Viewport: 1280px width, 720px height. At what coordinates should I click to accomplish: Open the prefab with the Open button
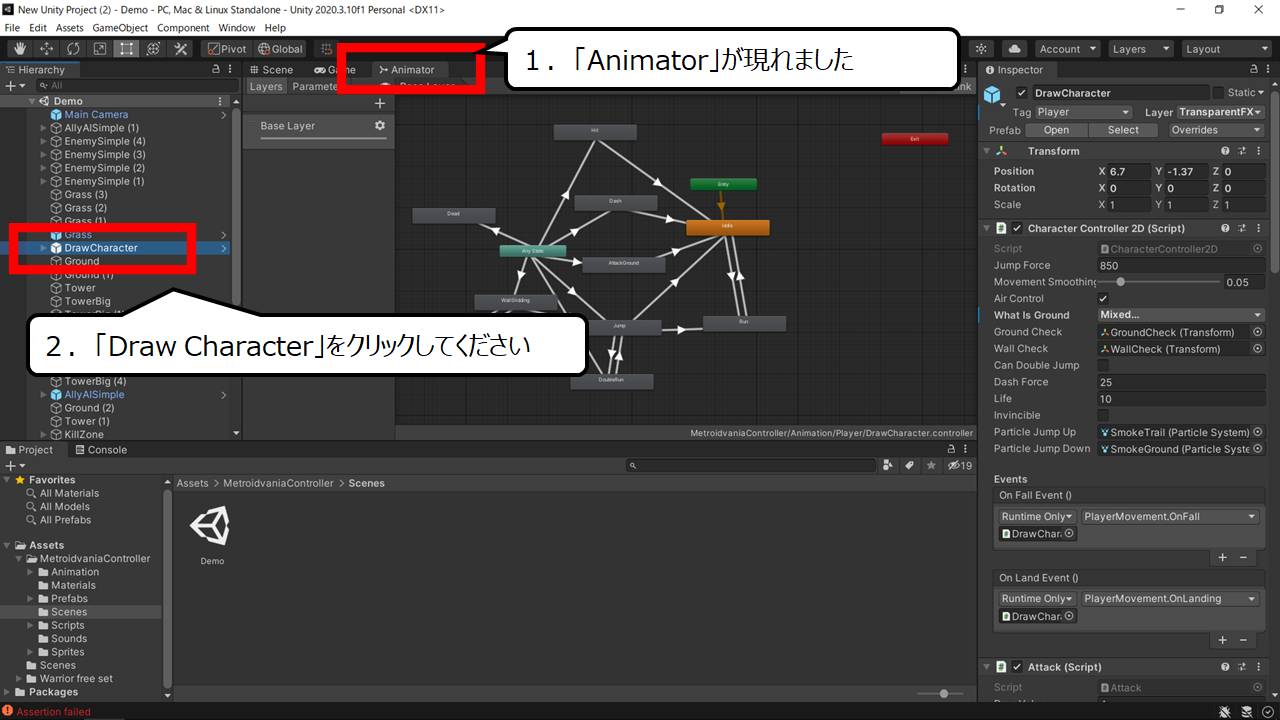1056,130
